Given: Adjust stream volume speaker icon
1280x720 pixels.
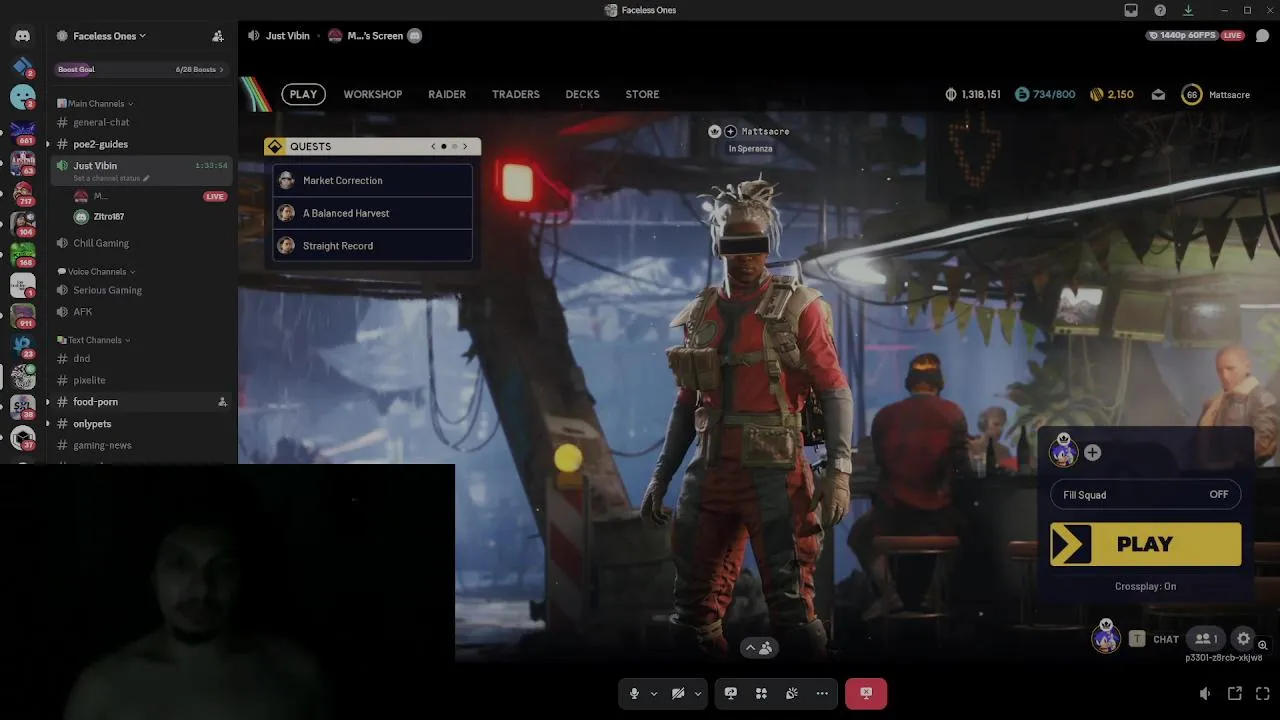Looking at the screenshot, I should coord(1206,693).
